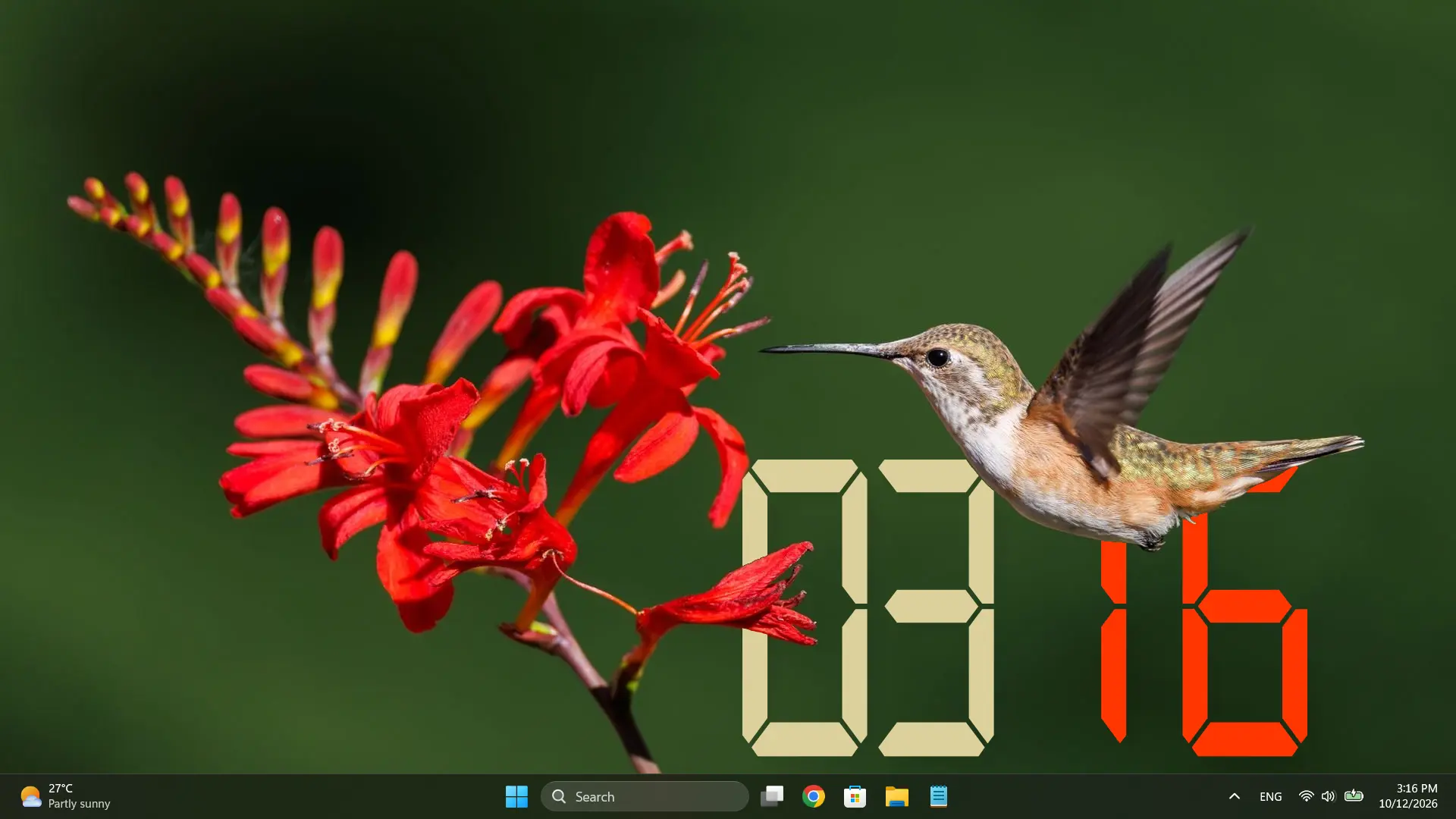
Task: Click the volume speaker icon
Action: [x=1328, y=796]
